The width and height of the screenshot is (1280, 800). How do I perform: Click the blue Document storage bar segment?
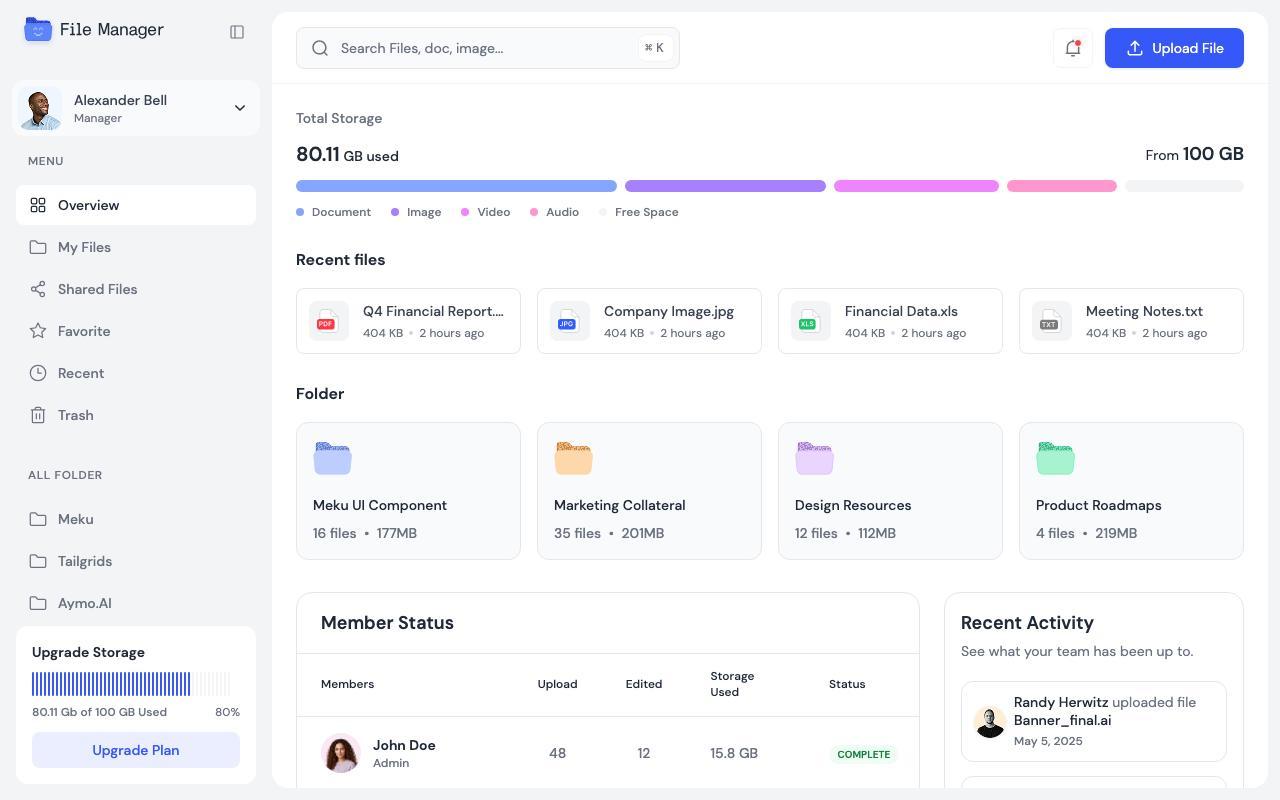pyautogui.click(x=456, y=186)
